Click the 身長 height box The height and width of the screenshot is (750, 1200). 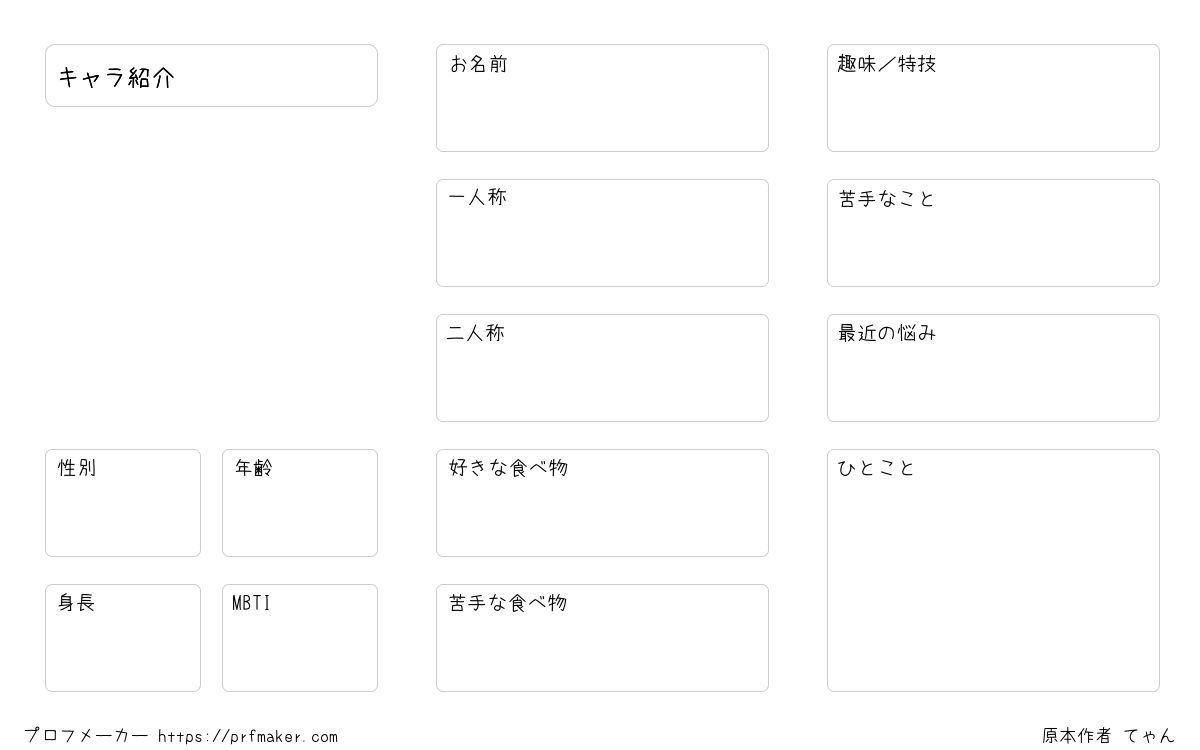click(x=123, y=638)
